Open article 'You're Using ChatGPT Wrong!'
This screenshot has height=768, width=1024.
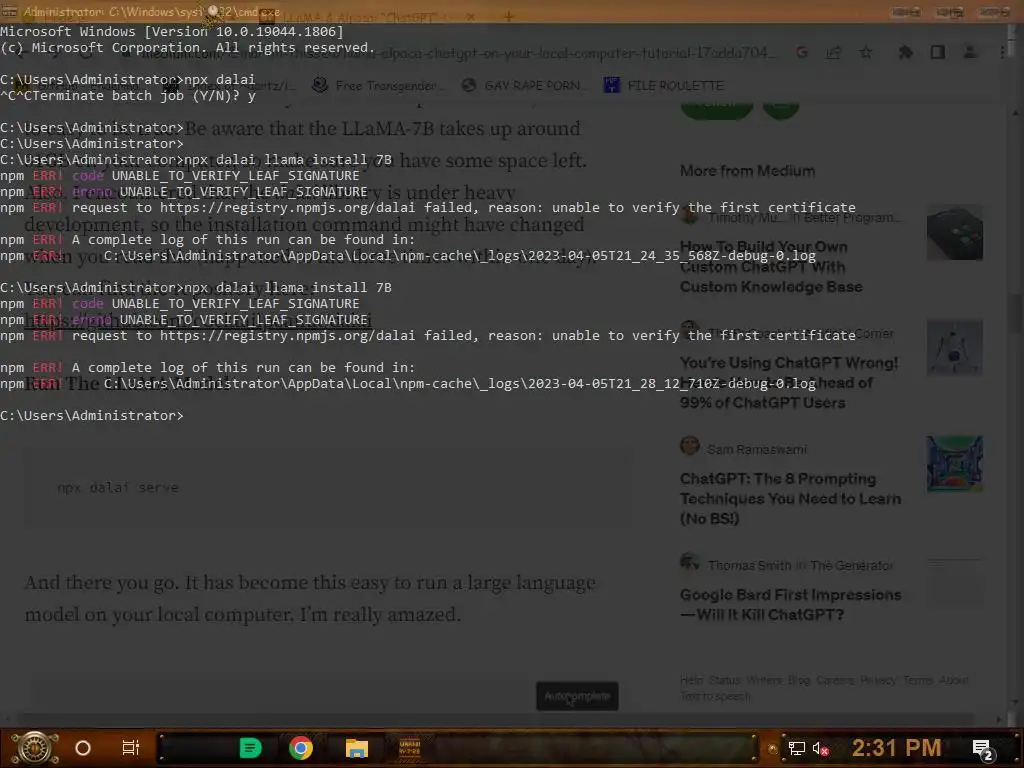click(x=788, y=383)
